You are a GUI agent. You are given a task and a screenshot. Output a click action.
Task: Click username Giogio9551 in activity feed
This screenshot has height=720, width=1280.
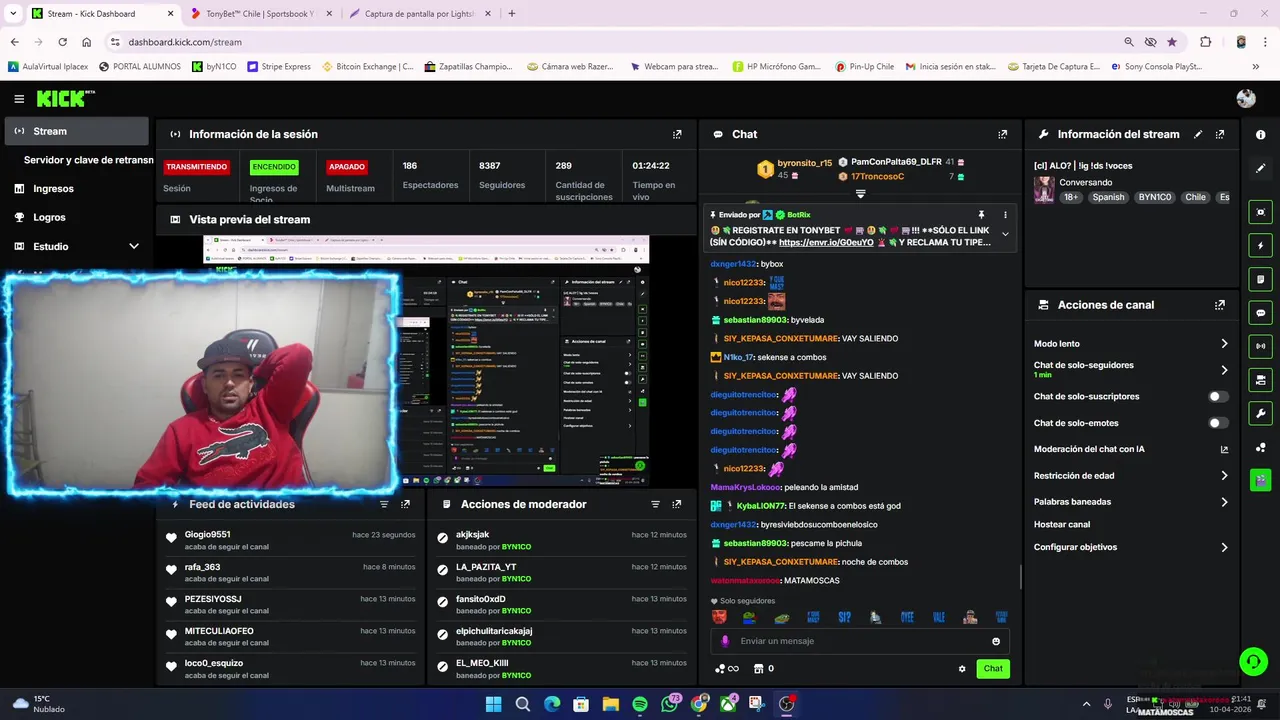coord(207,535)
